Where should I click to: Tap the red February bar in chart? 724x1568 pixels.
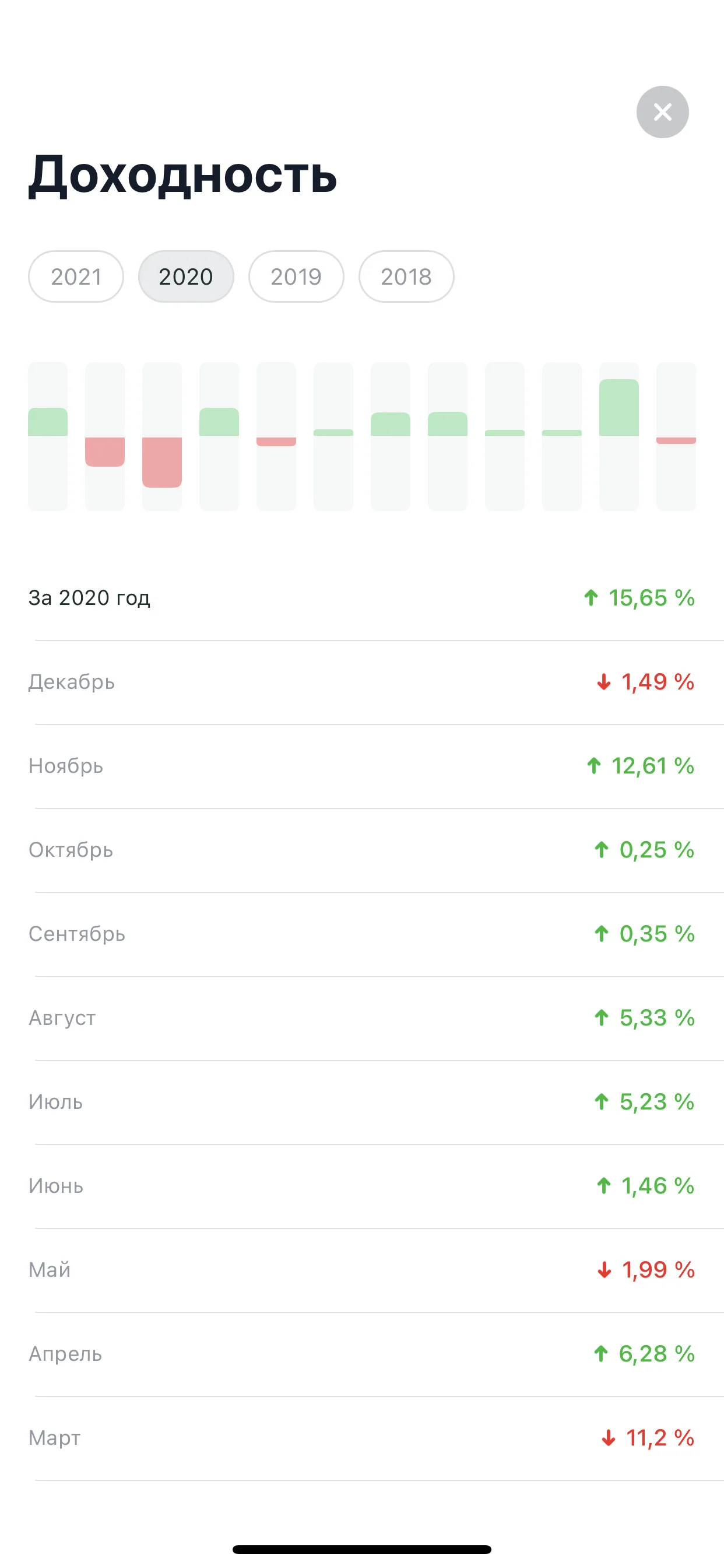pyautogui.click(x=105, y=452)
